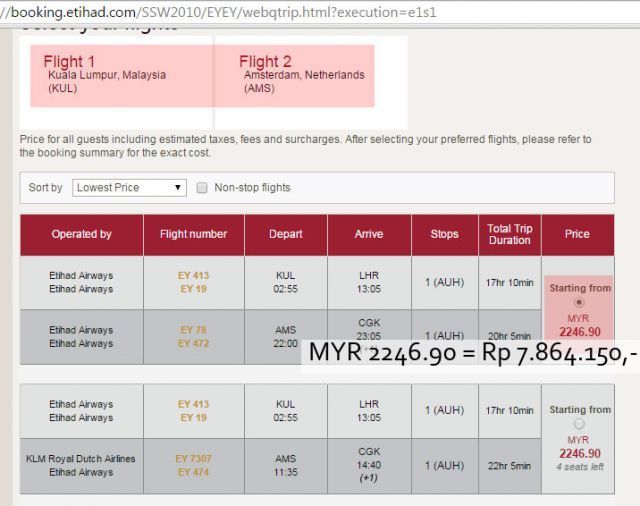Click the Arrive column header
Image resolution: width=640 pixels, height=506 pixels.
369,234
